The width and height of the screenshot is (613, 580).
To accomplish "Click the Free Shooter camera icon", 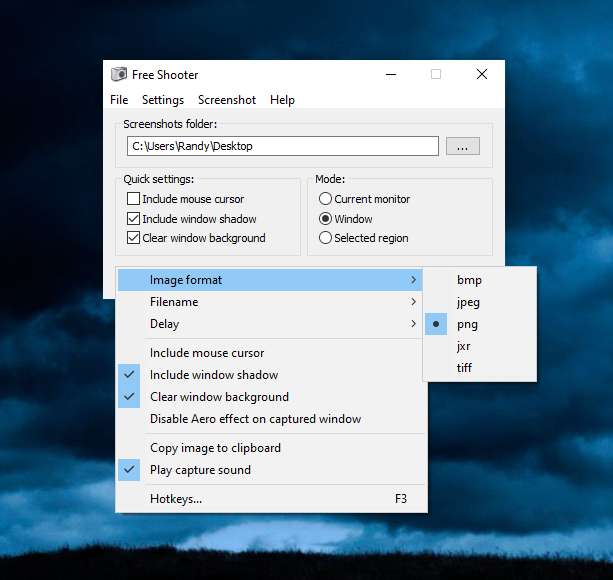I will point(119,74).
